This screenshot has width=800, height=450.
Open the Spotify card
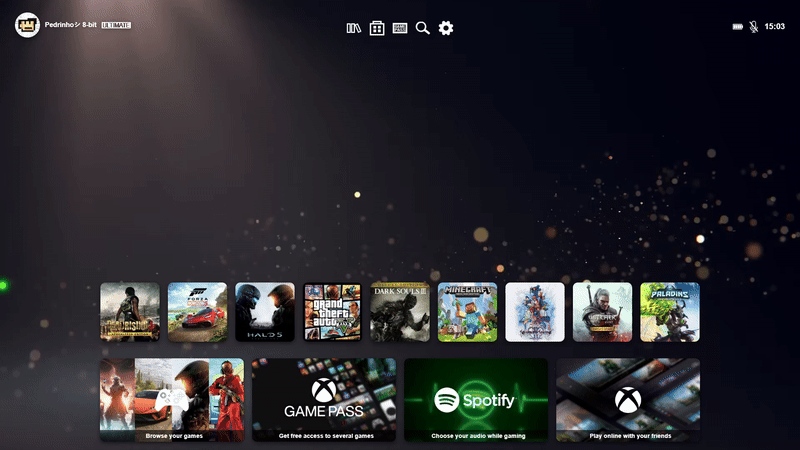[x=476, y=400]
